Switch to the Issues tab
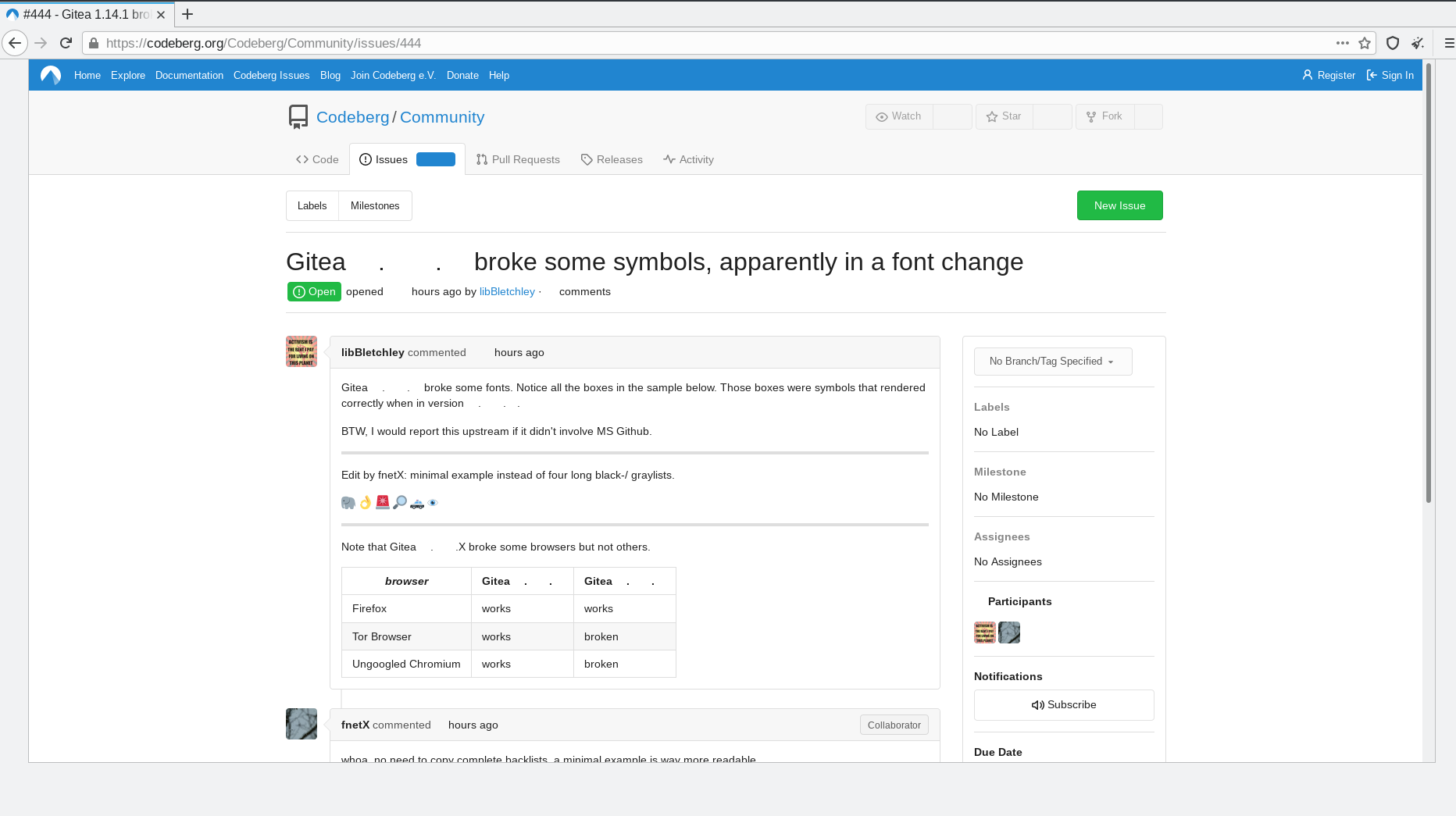 coord(407,159)
